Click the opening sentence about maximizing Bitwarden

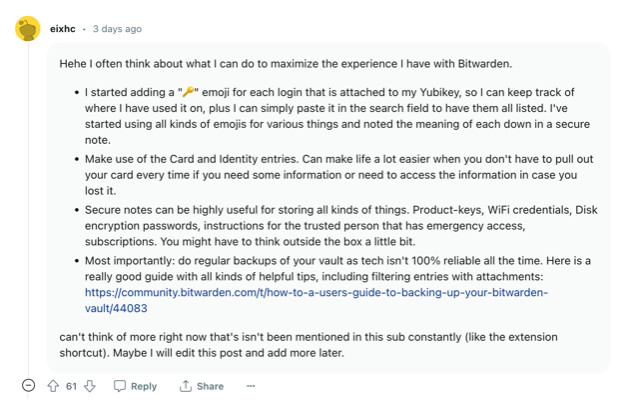pyautogui.click(x=285, y=64)
